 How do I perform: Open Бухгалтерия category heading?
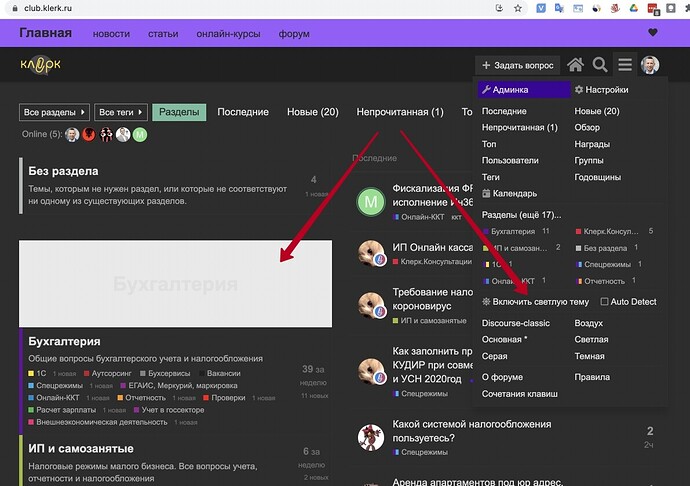[64, 341]
